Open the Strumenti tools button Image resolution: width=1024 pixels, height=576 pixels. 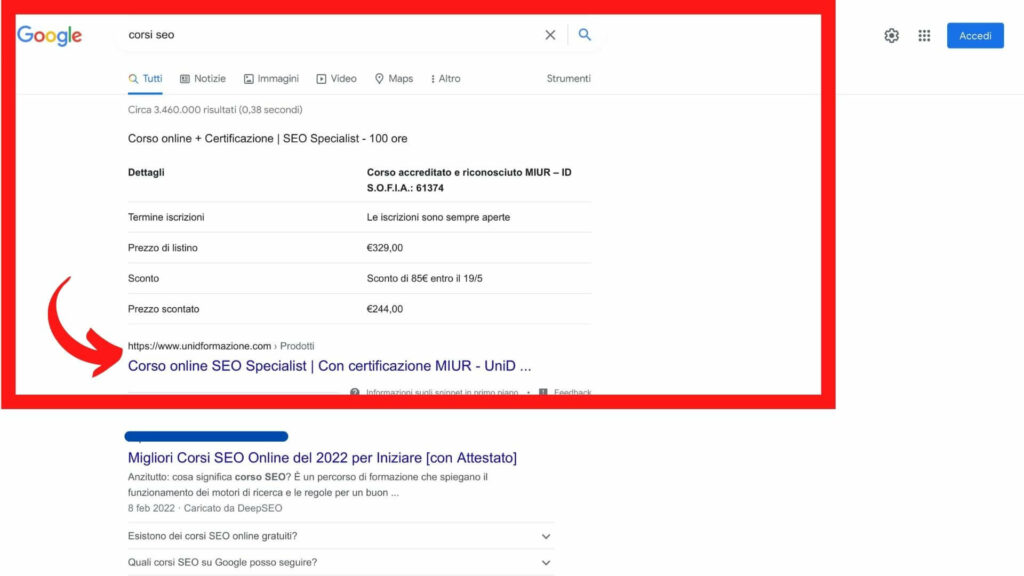(568, 78)
